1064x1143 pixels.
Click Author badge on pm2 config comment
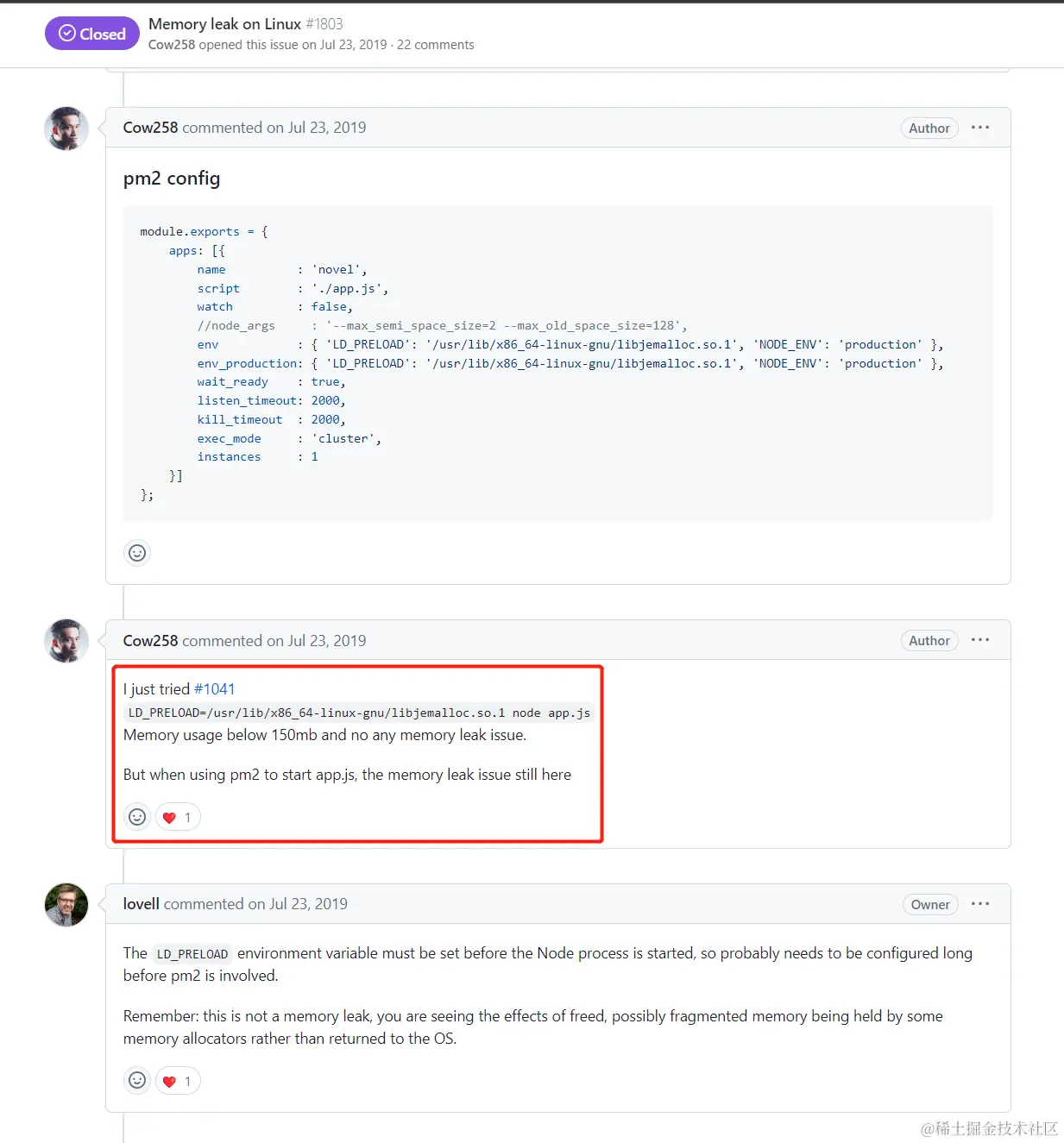(x=929, y=129)
